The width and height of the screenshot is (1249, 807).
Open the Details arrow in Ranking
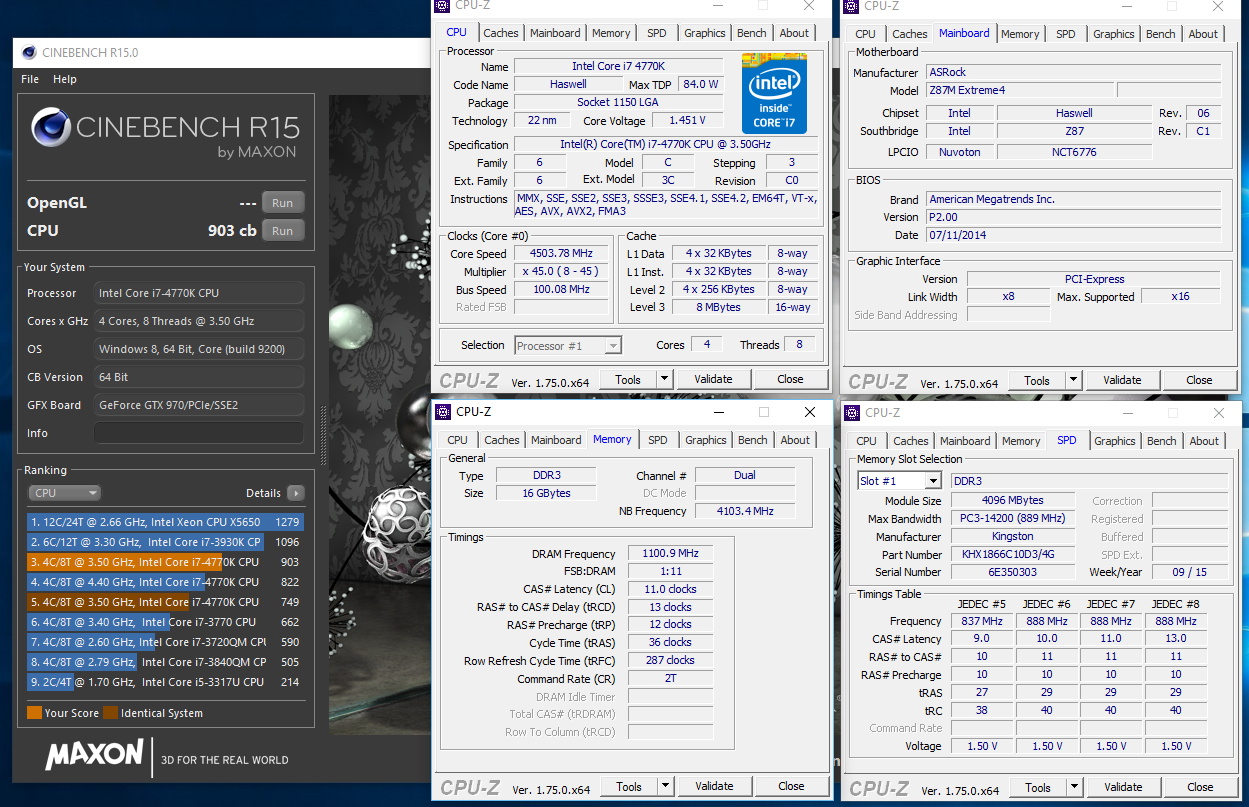pos(295,493)
